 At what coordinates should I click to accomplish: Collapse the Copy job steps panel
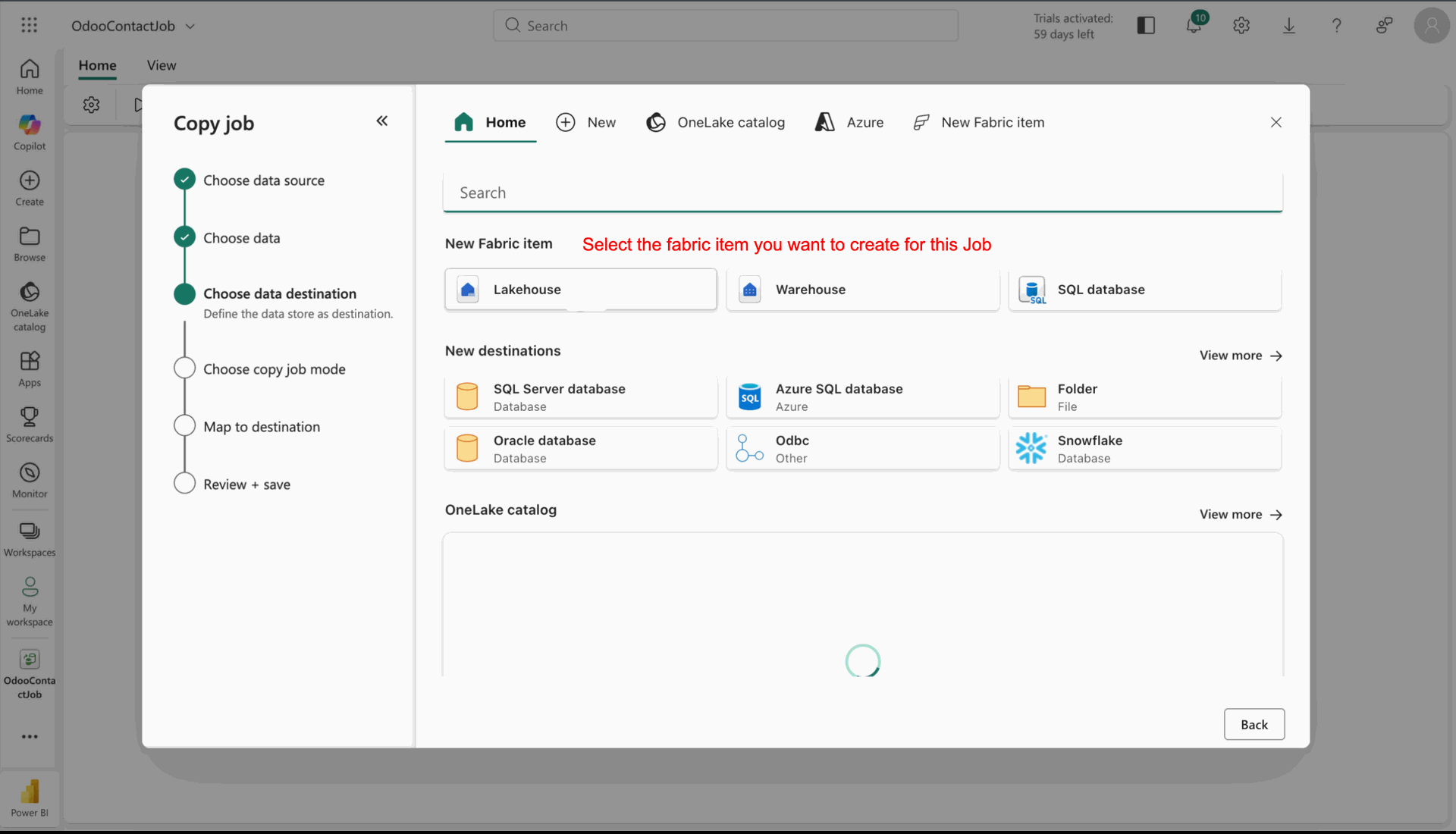point(382,121)
